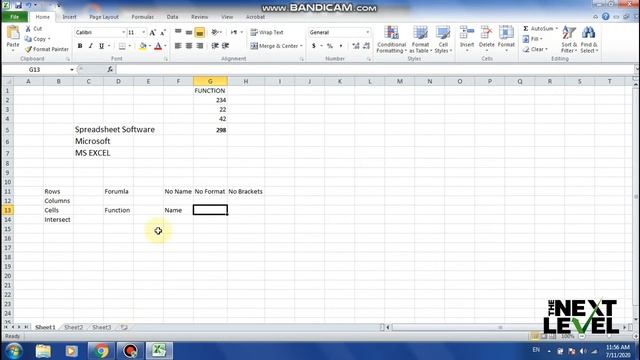This screenshot has width=640, height=360.
Task: Select row 13 header
Action: tap(7, 210)
